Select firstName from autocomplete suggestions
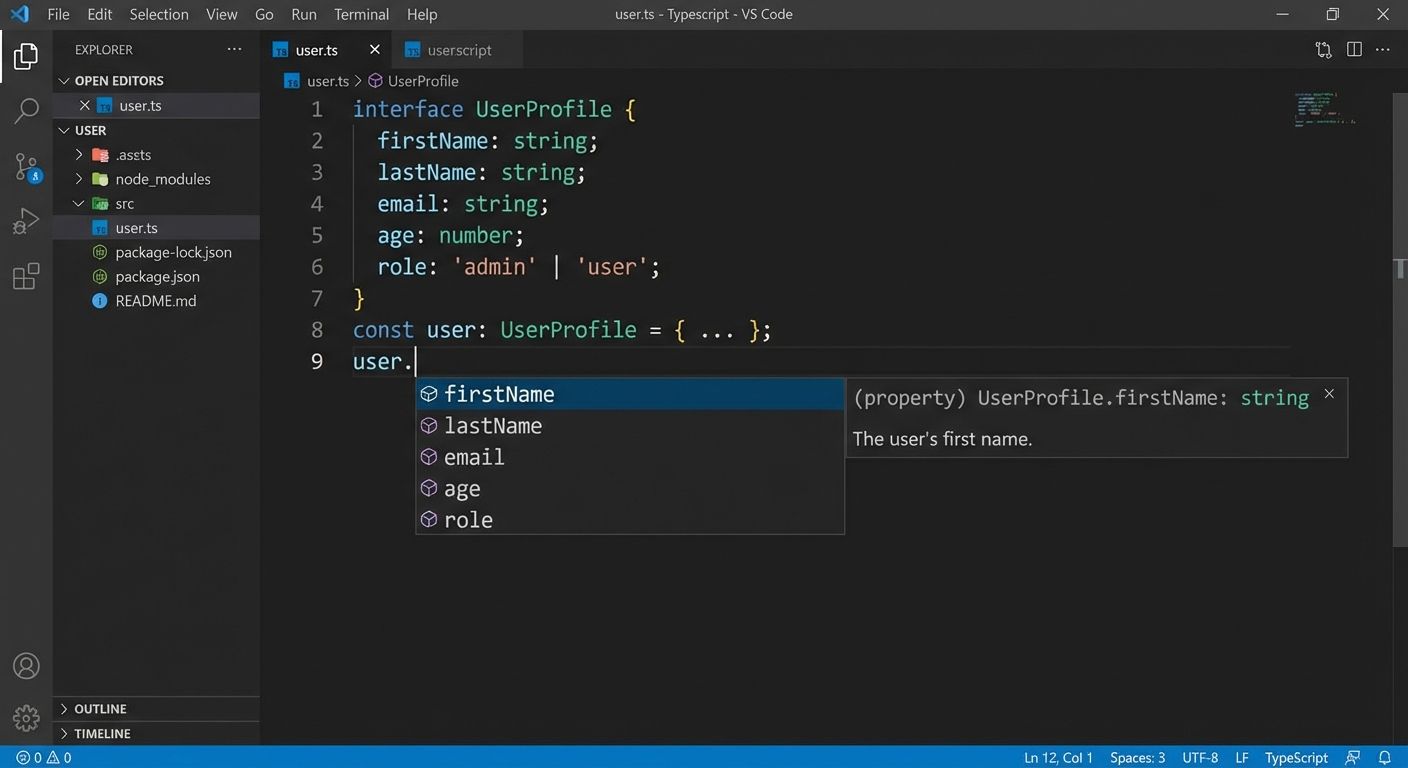 500,394
